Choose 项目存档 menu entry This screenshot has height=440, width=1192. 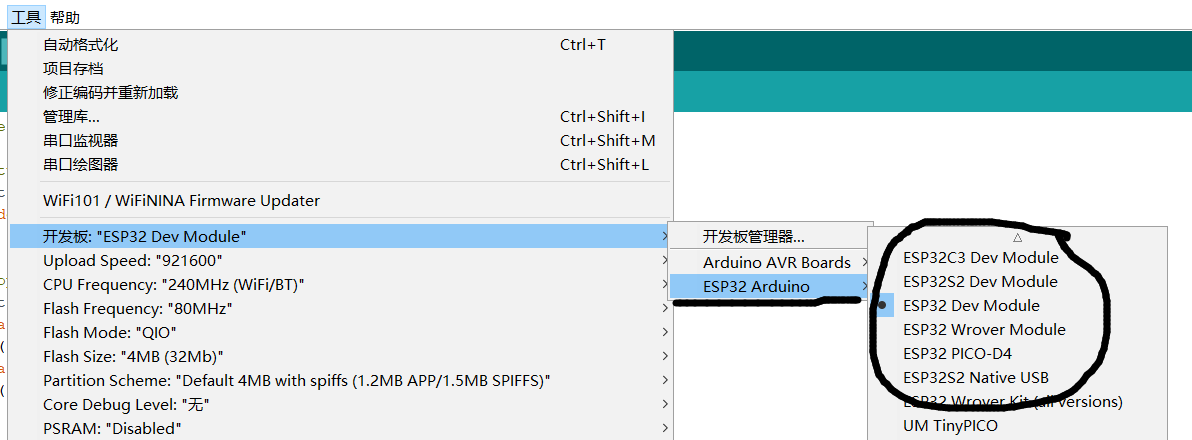(341, 69)
